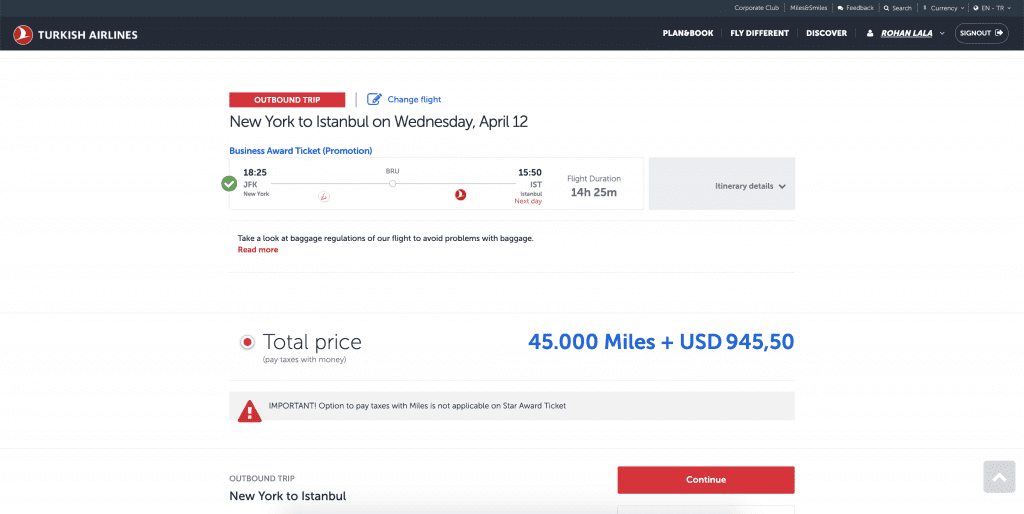This screenshot has width=1024, height=514.
Task: Click the Turkish Airlines logo
Action: [75, 35]
